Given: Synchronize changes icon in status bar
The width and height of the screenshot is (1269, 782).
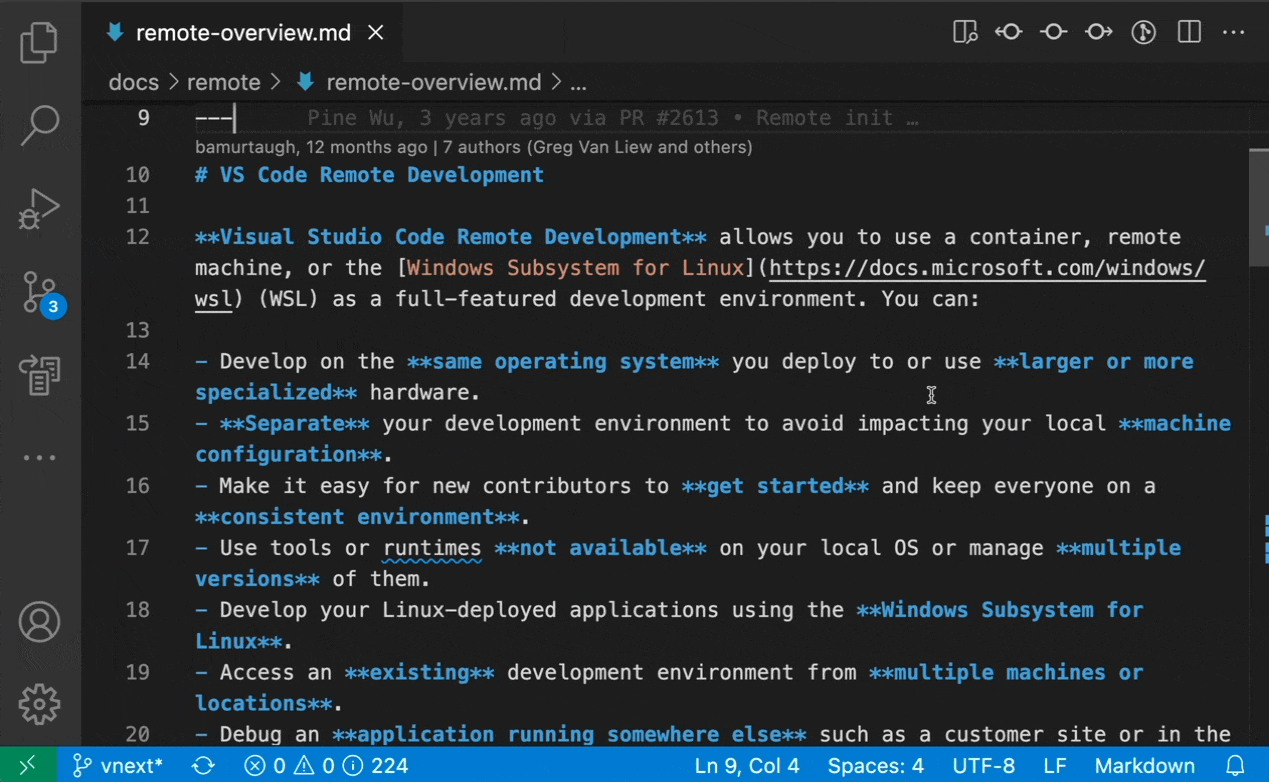Looking at the screenshot, I should pos(203,766).
